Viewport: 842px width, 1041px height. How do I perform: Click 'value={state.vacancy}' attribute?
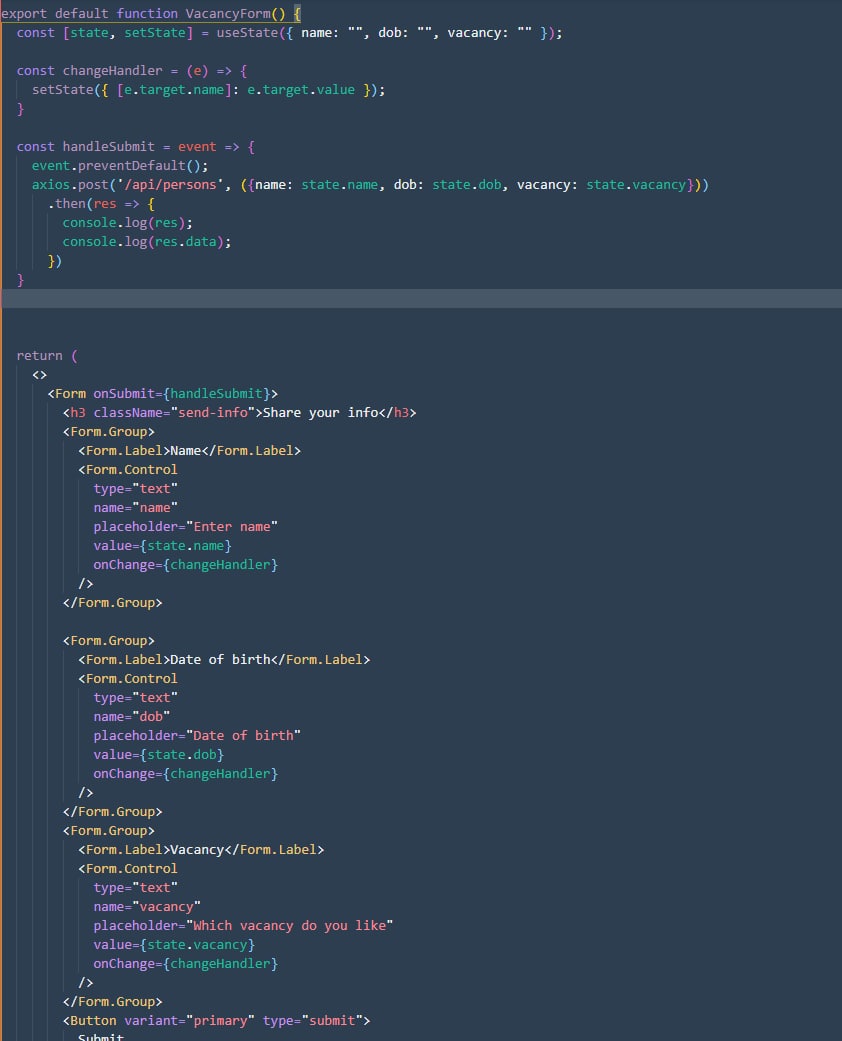tap(174, 945)
